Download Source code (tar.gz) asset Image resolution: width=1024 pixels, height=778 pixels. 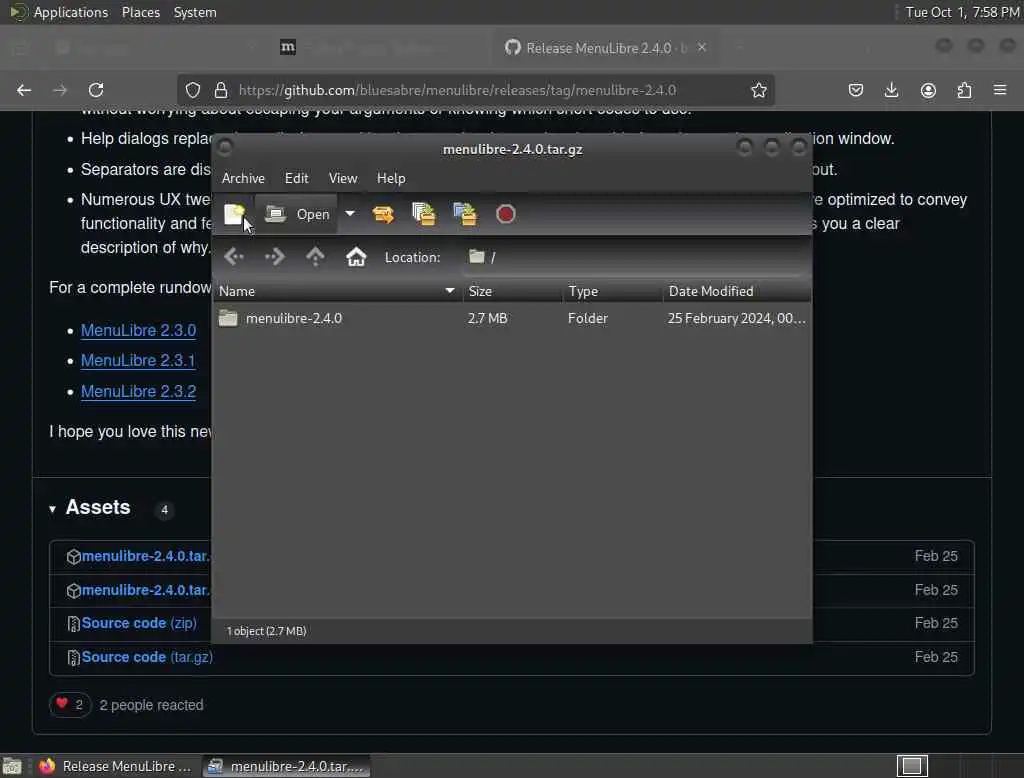[x=147, y=657]
